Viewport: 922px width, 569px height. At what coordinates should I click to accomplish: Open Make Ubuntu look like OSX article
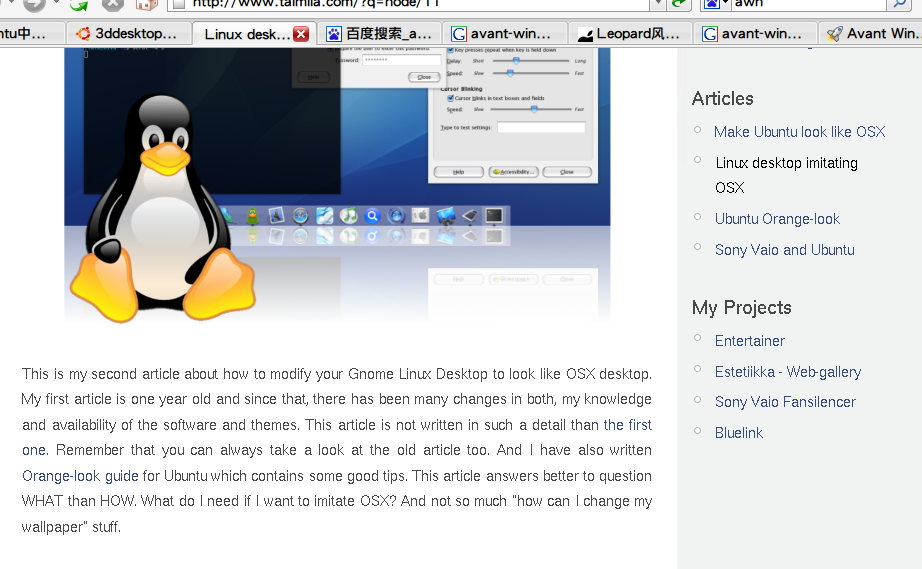point(800,132)
